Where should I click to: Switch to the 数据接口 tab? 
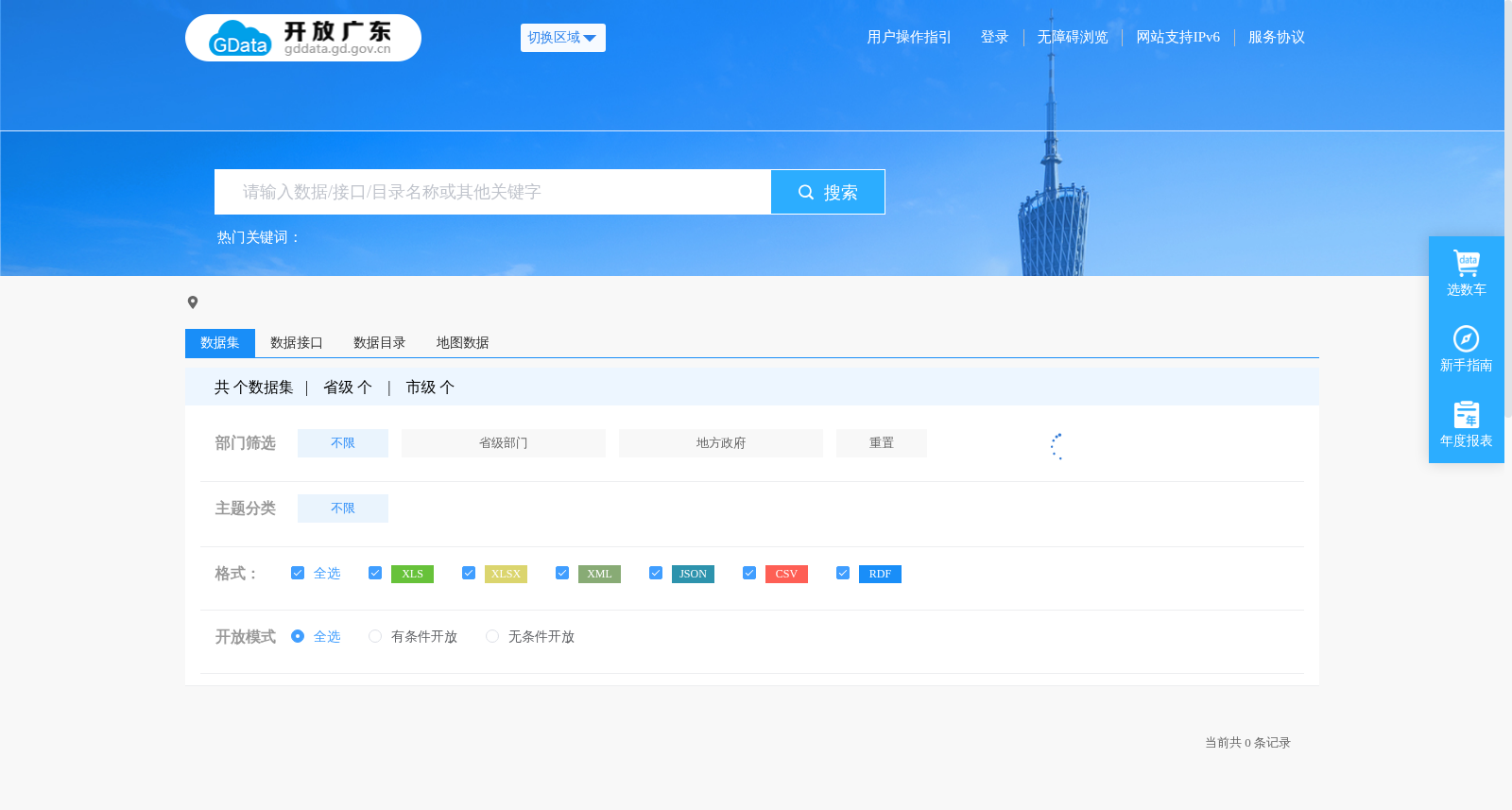297,343
